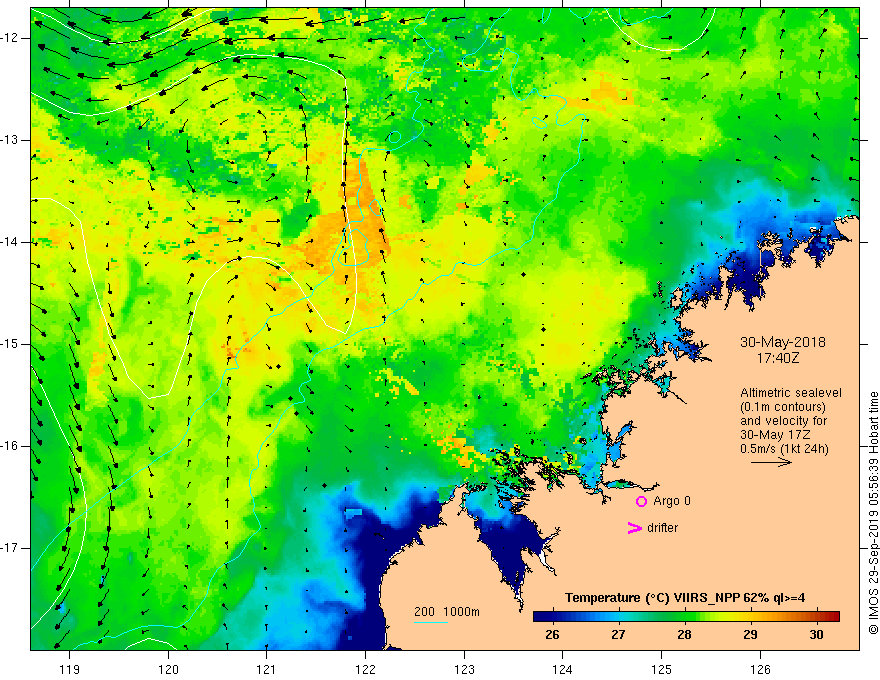Click the "200 1000m" isobath label
Image resolution: width=880 pixels, height=680 pixels.
447,612
